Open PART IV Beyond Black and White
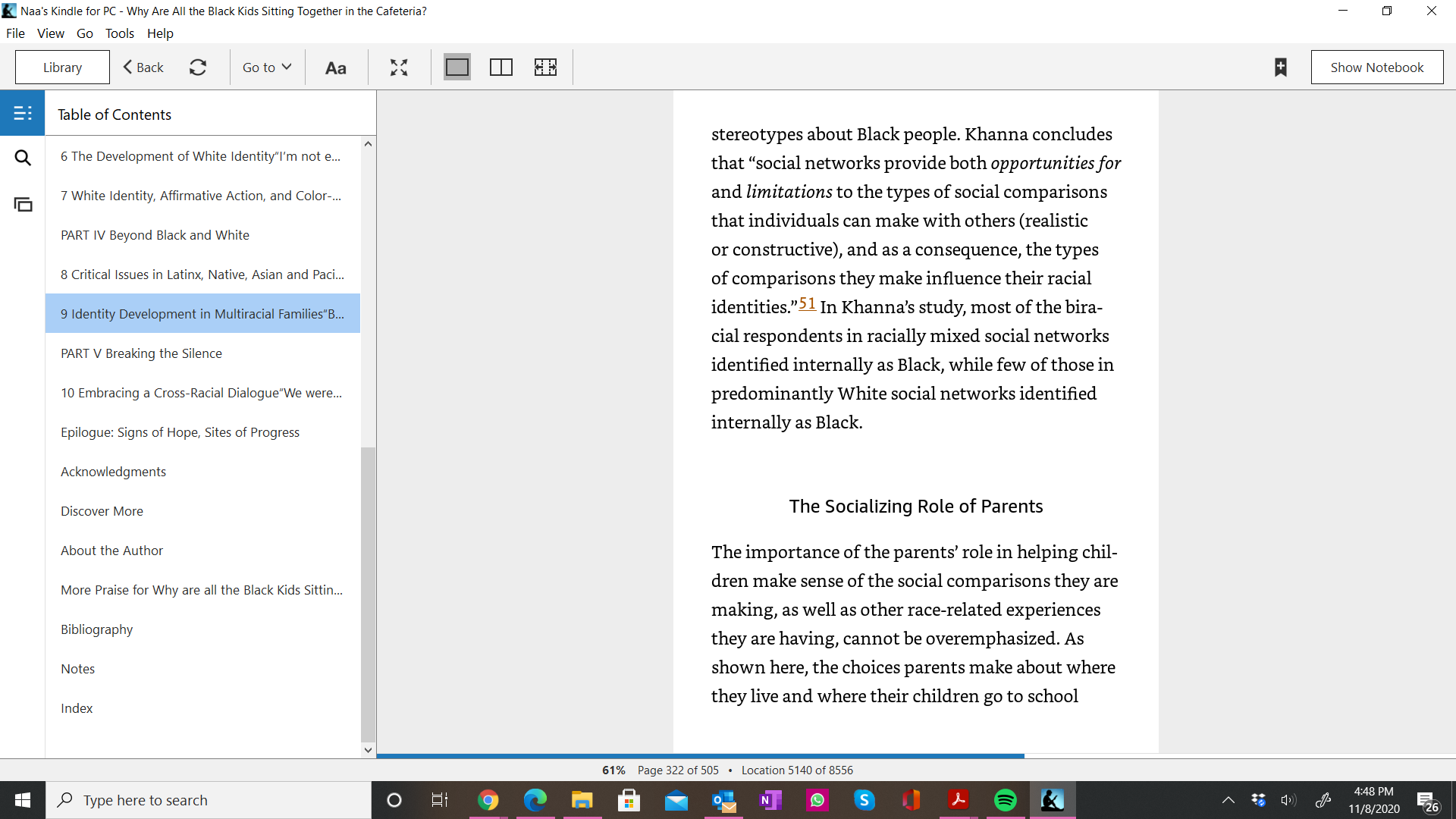The height and width of the screenshot is (819, 1456). 202,235
